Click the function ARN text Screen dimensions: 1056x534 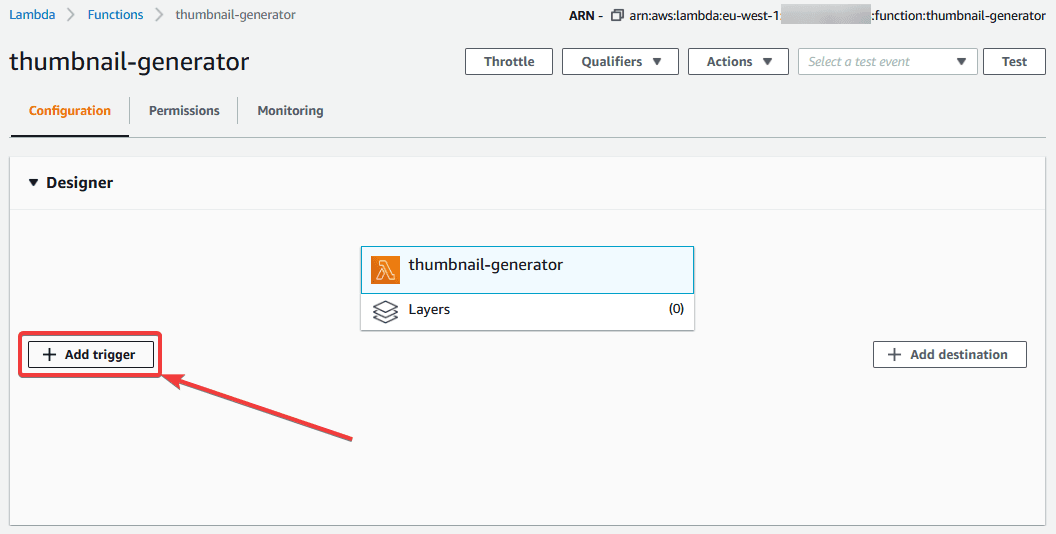pos(837,15)
